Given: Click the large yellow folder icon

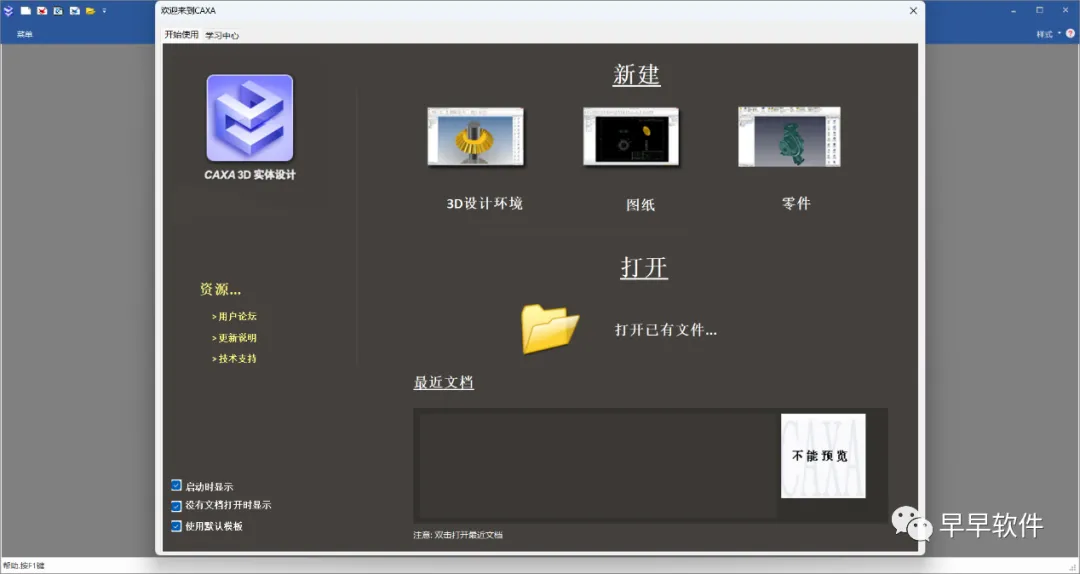Looking at the screenshot, I should [x=550, y=329].
